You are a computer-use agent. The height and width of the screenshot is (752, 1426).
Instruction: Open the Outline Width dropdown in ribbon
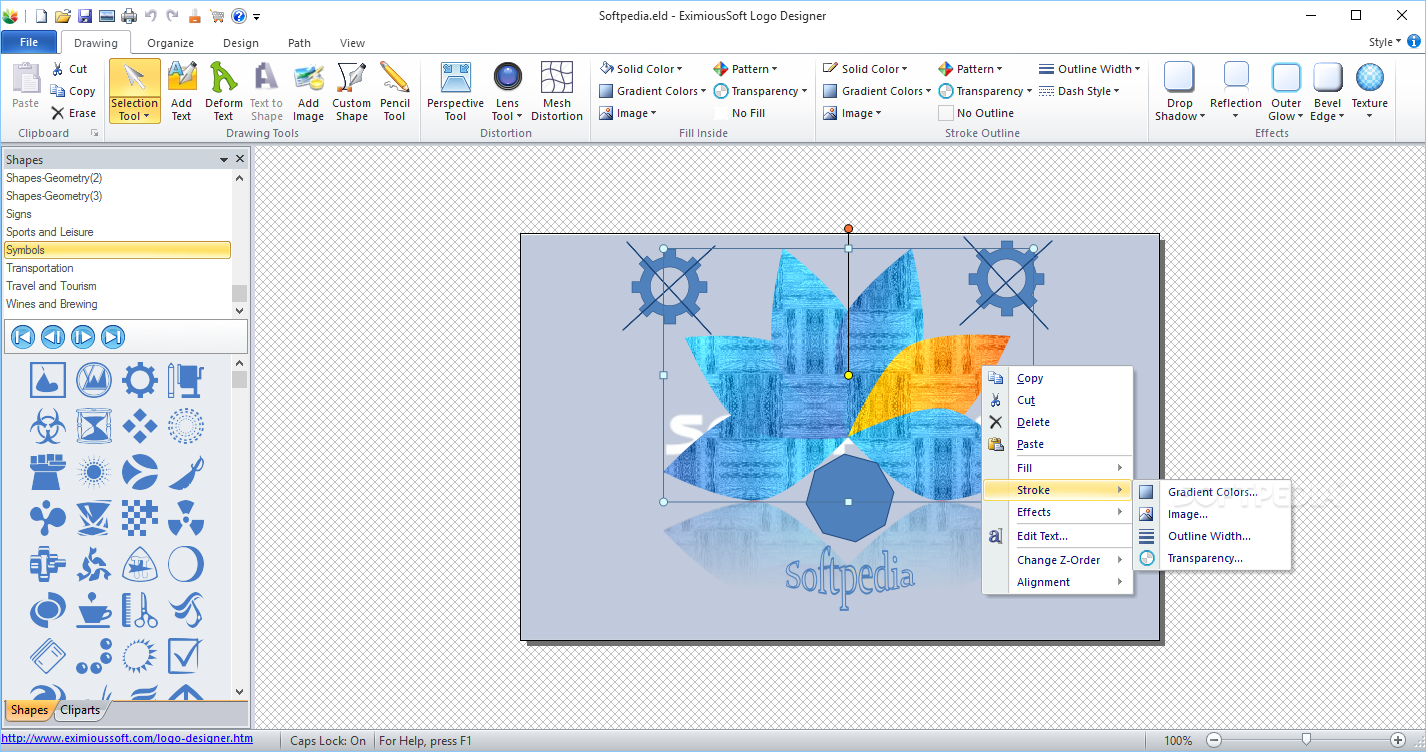(x=1090, y=69)
